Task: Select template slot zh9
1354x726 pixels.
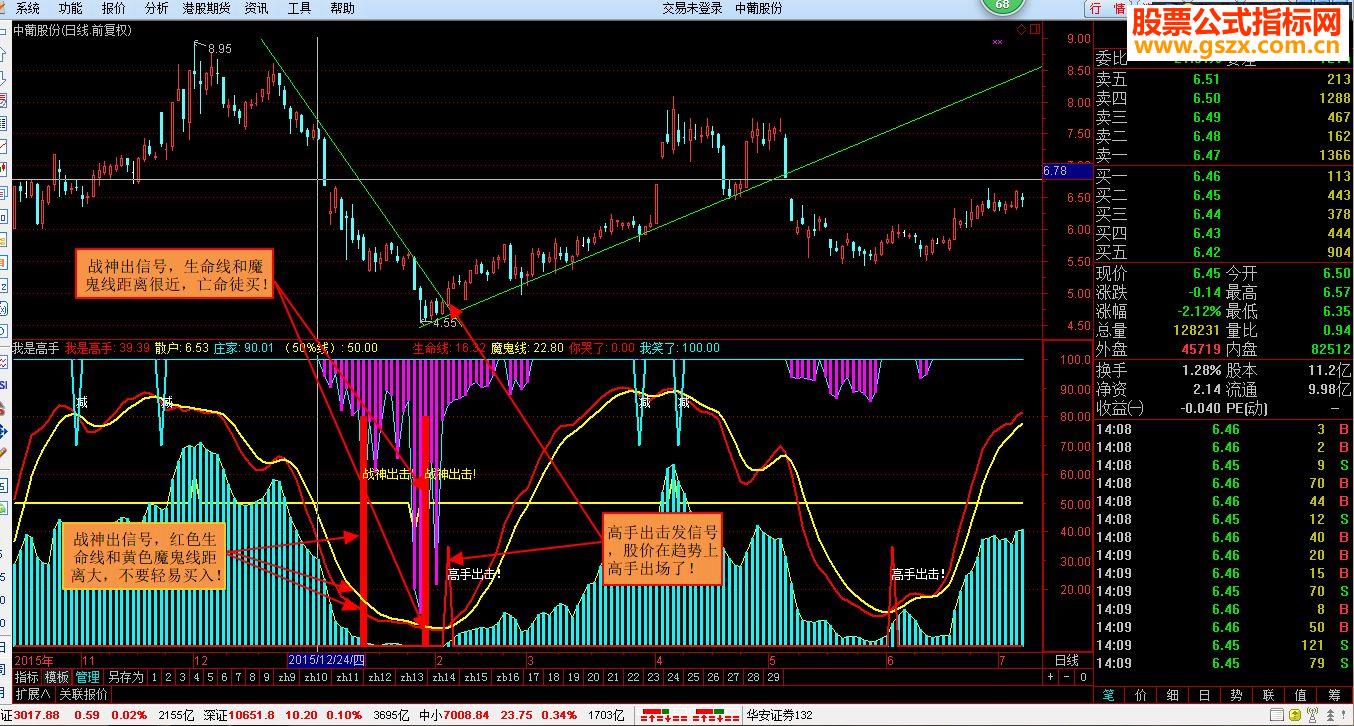Action: tap(286, 677)
